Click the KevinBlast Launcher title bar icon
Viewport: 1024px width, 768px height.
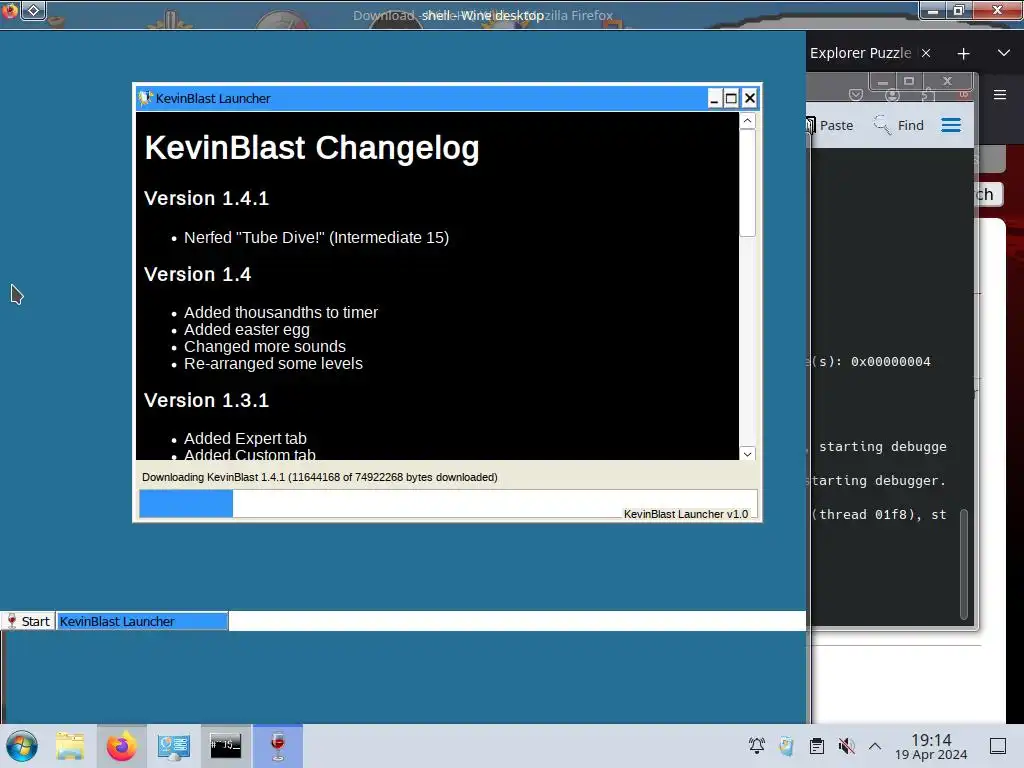tap(145, 98)
